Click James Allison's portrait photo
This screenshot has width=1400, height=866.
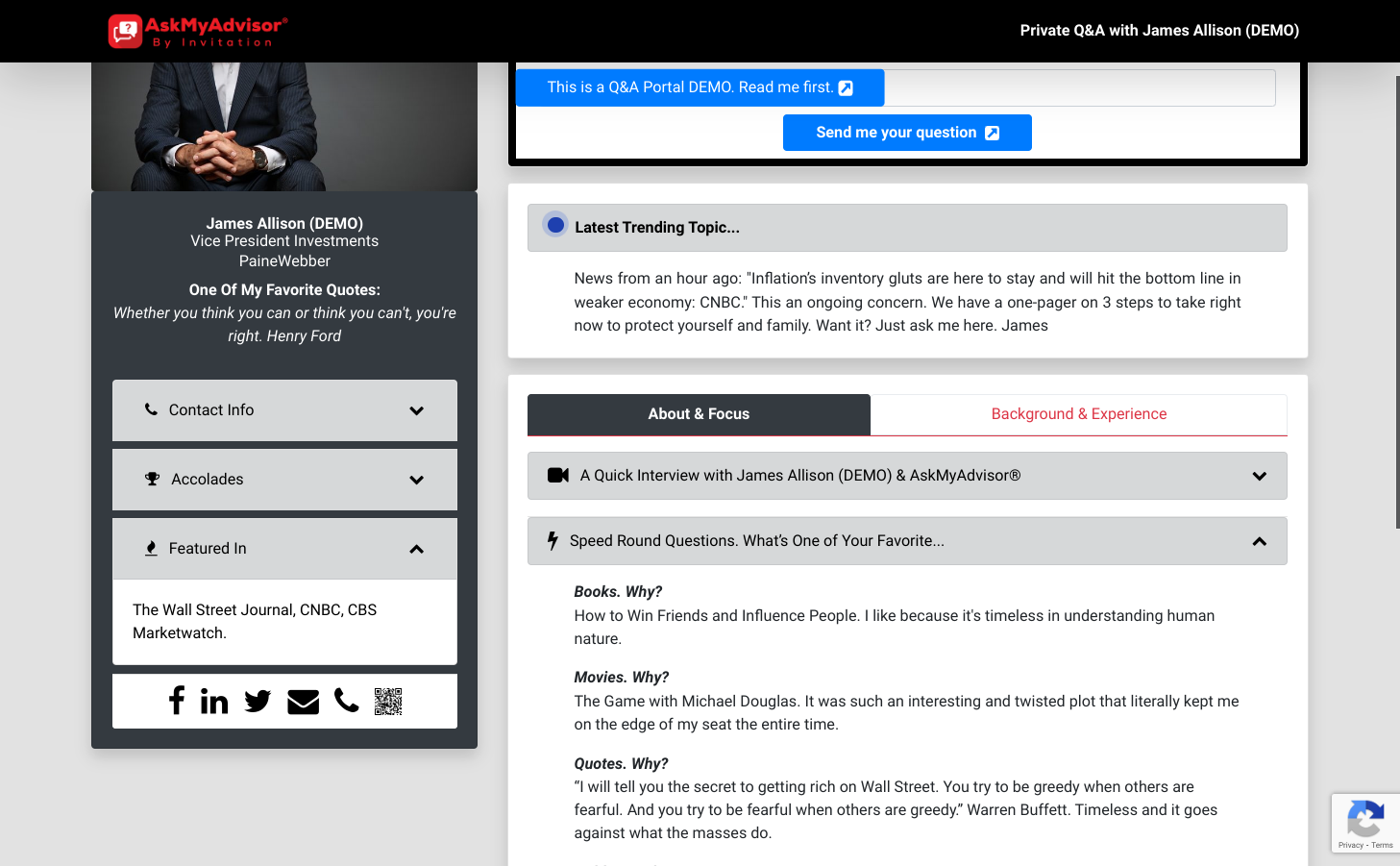click(284, 127)
